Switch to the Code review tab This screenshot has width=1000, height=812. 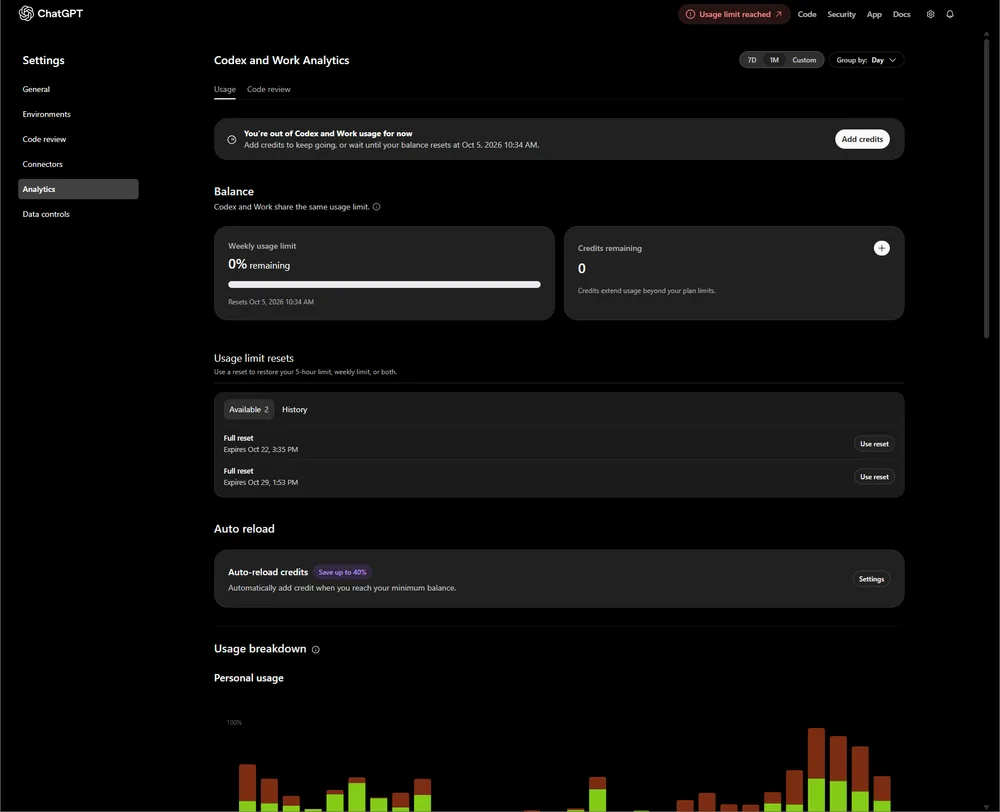268,89
